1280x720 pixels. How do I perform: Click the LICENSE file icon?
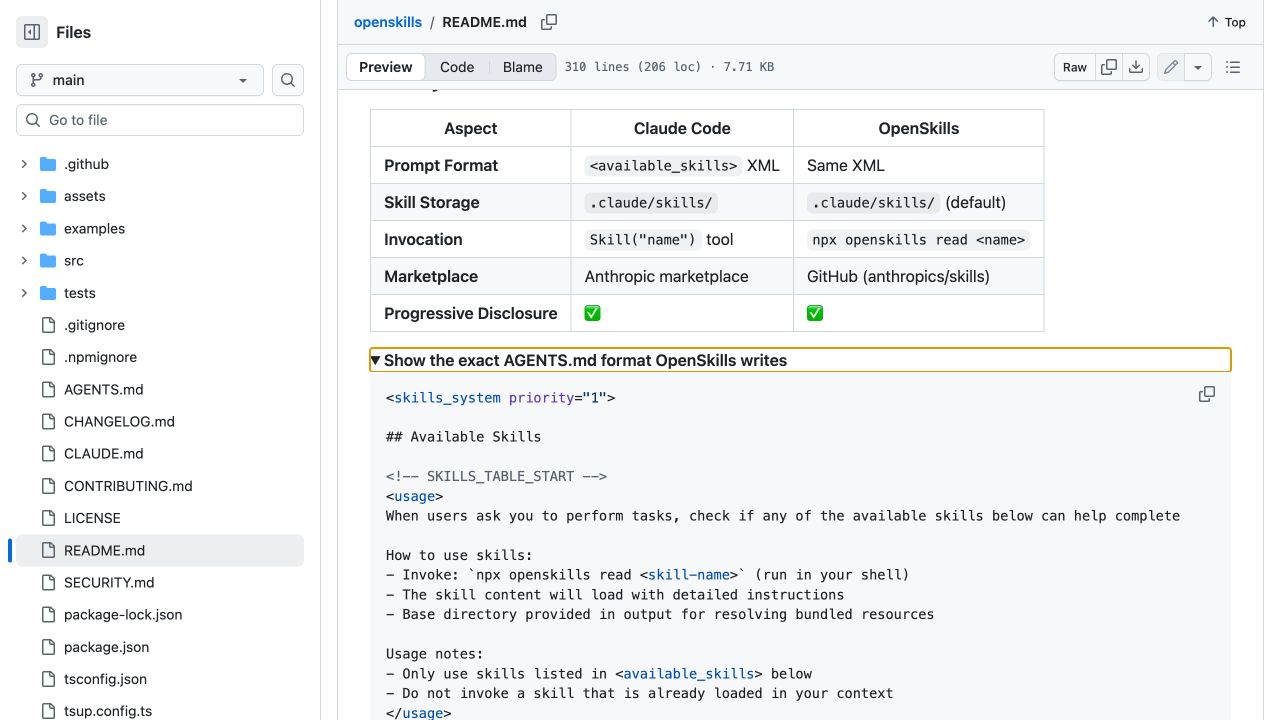click(x=48, y=518)
